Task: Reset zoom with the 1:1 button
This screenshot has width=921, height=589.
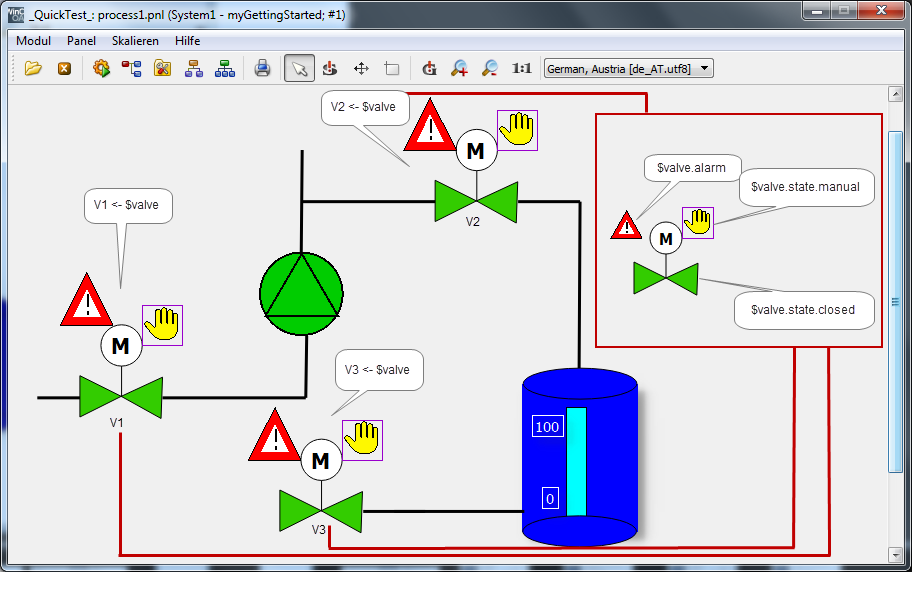Action: click(522, 69)
